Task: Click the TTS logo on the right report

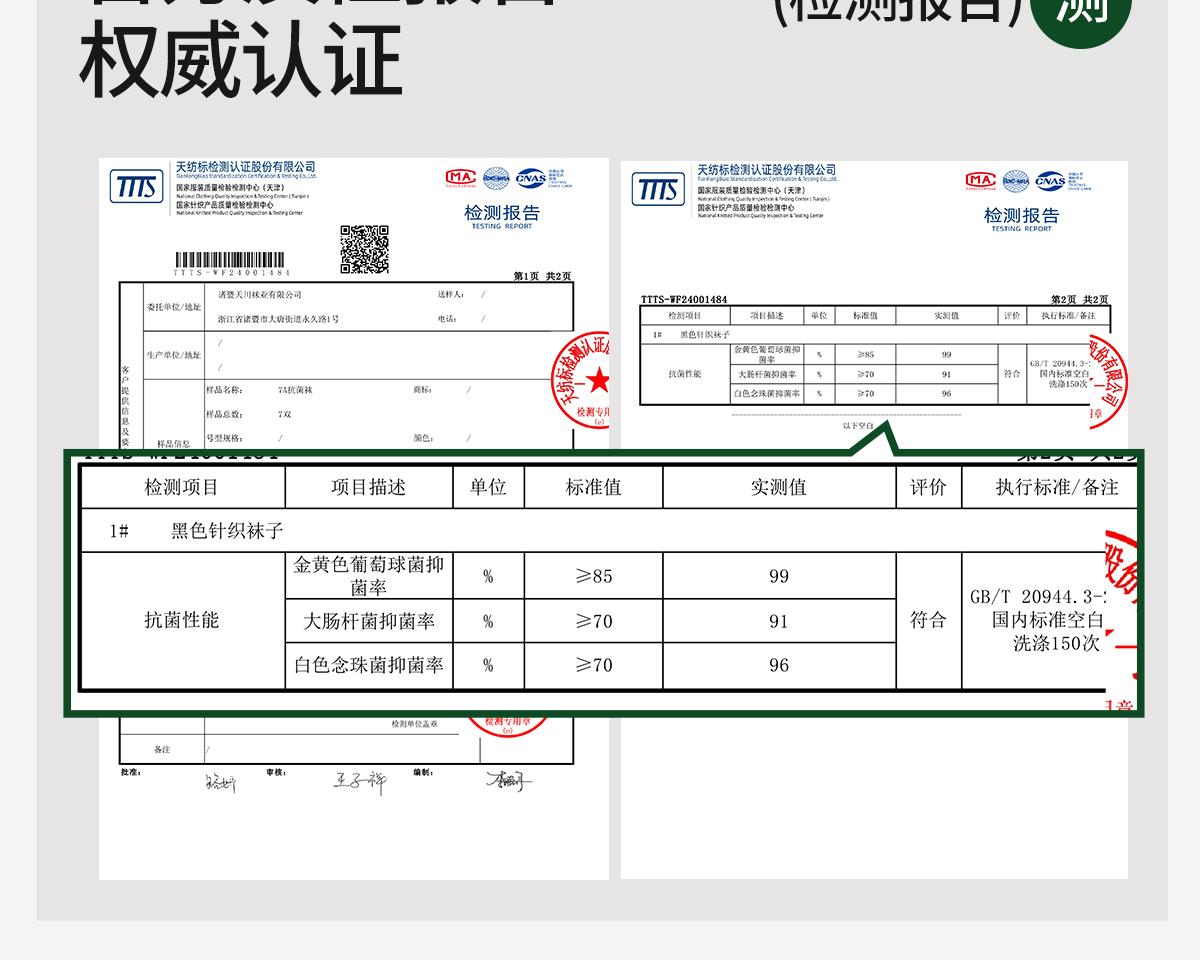Action: 658,188
